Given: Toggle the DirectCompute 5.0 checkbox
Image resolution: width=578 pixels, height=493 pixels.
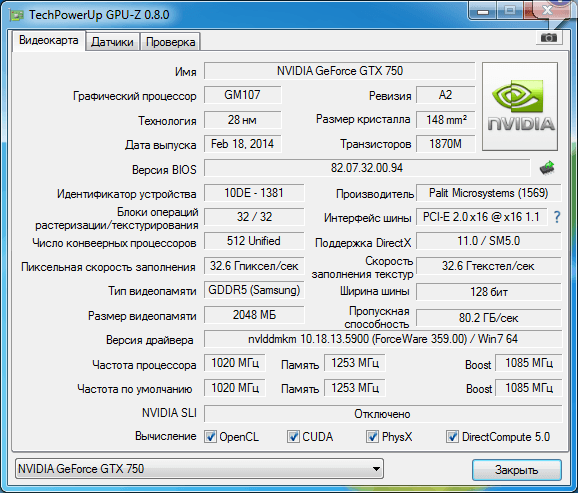Looking at the screenshot, I should (x=452, y=437).
